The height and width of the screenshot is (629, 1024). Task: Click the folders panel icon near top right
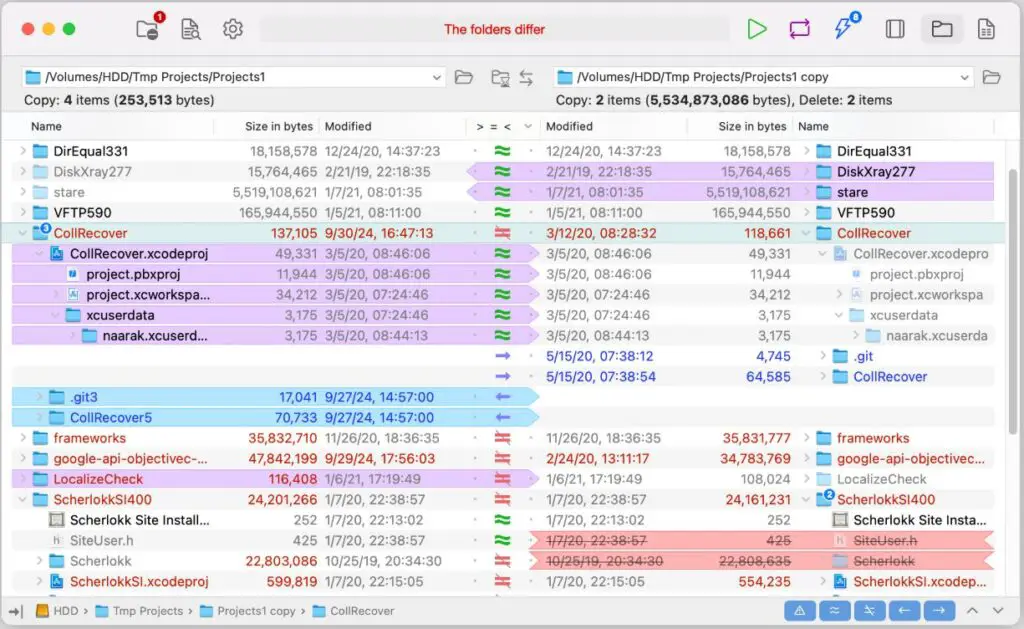point(941,29)
